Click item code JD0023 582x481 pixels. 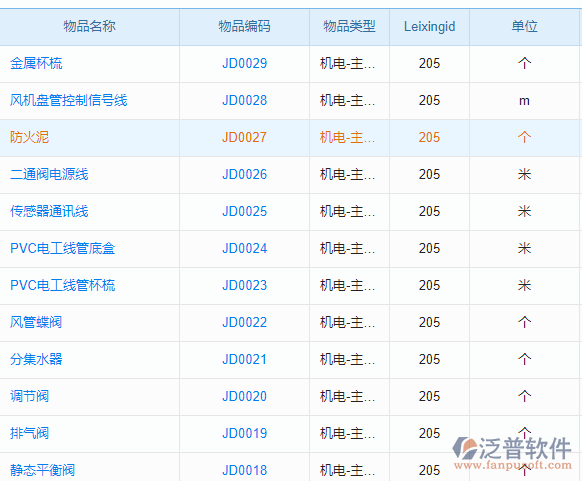pos(244,285)
